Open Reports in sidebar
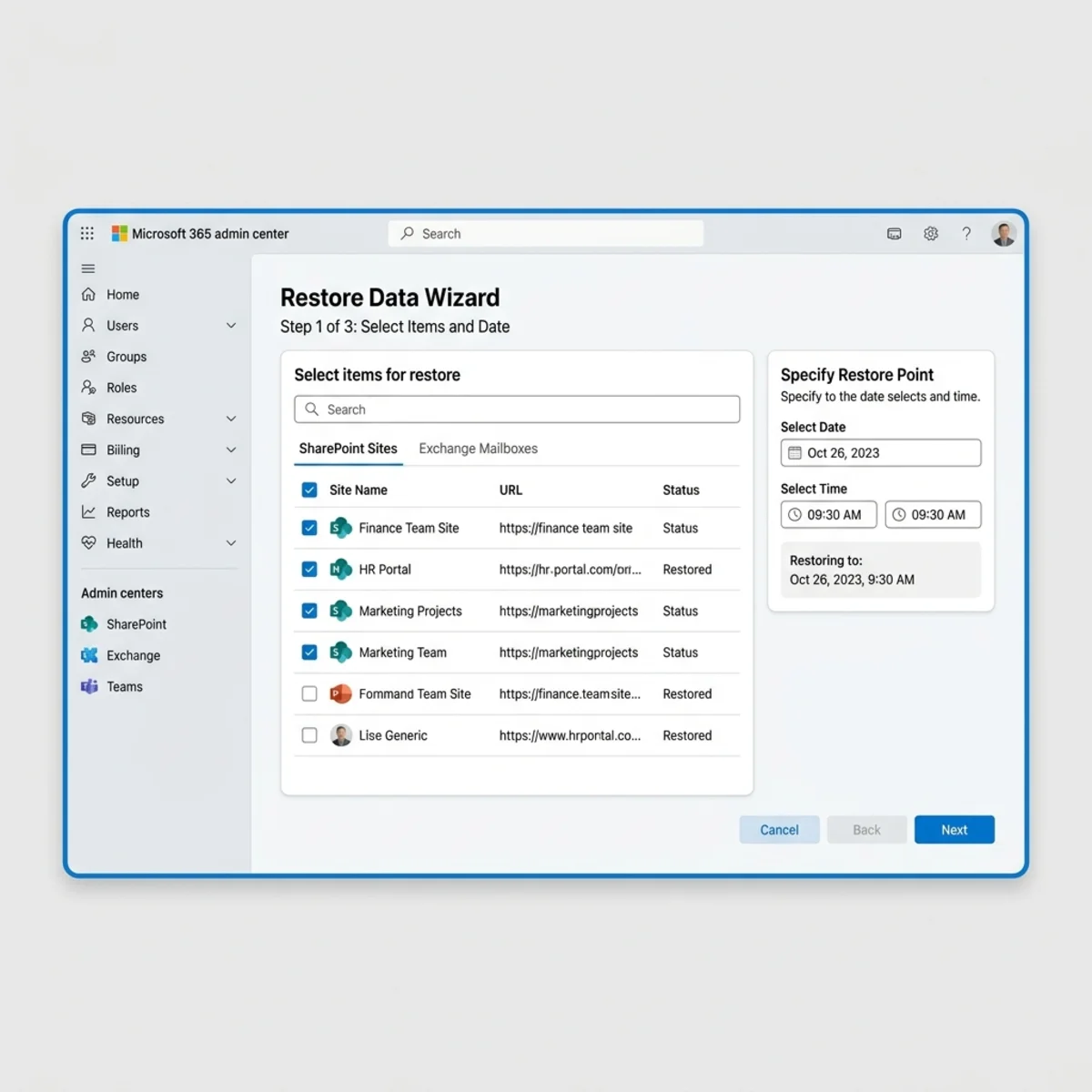1092x1092 pixels. tap(128, 512)
